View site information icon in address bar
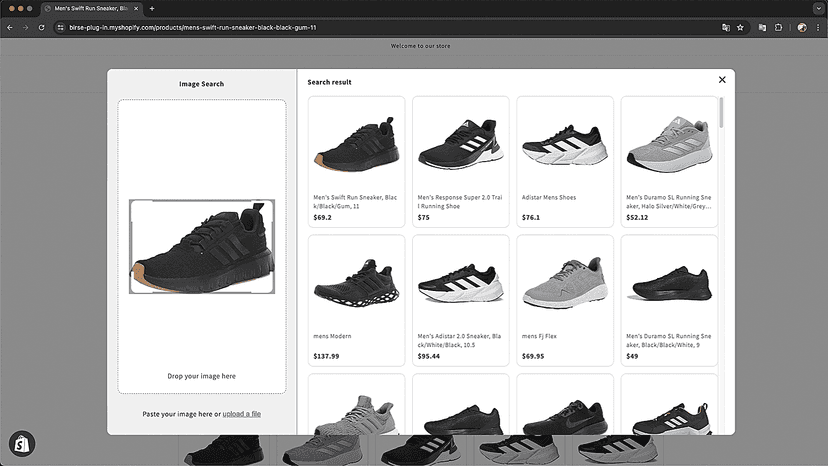The width and height of the screenshot is (828, 466). coord(60,27)
